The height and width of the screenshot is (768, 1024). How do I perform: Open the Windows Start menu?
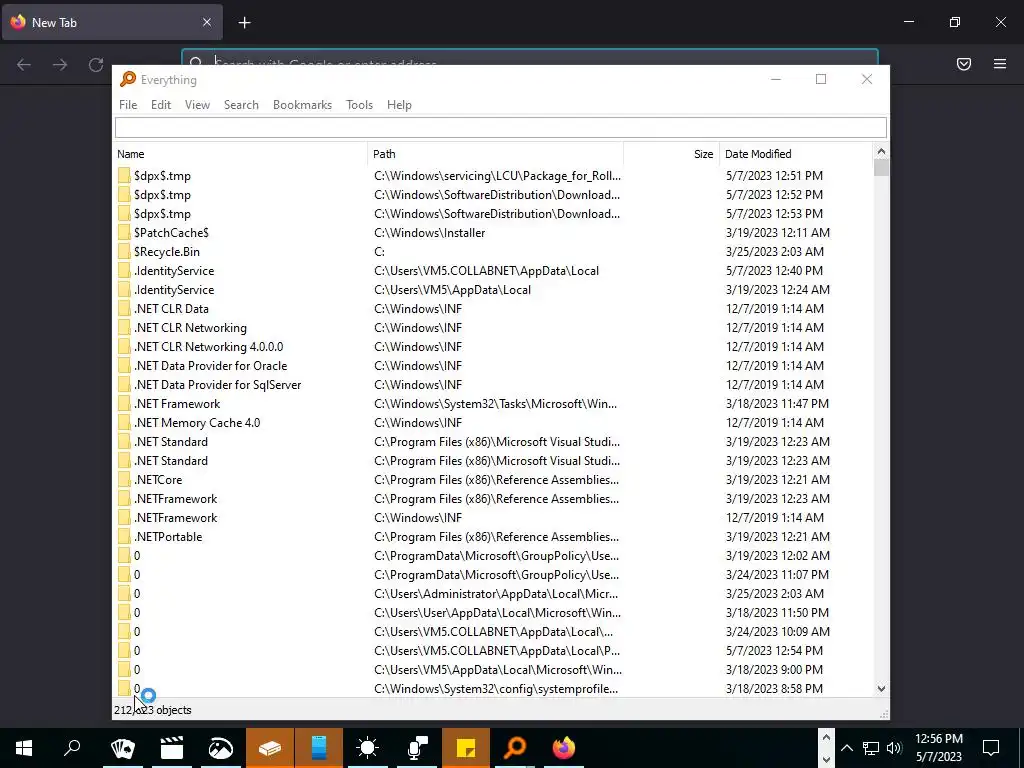point(24,748)
